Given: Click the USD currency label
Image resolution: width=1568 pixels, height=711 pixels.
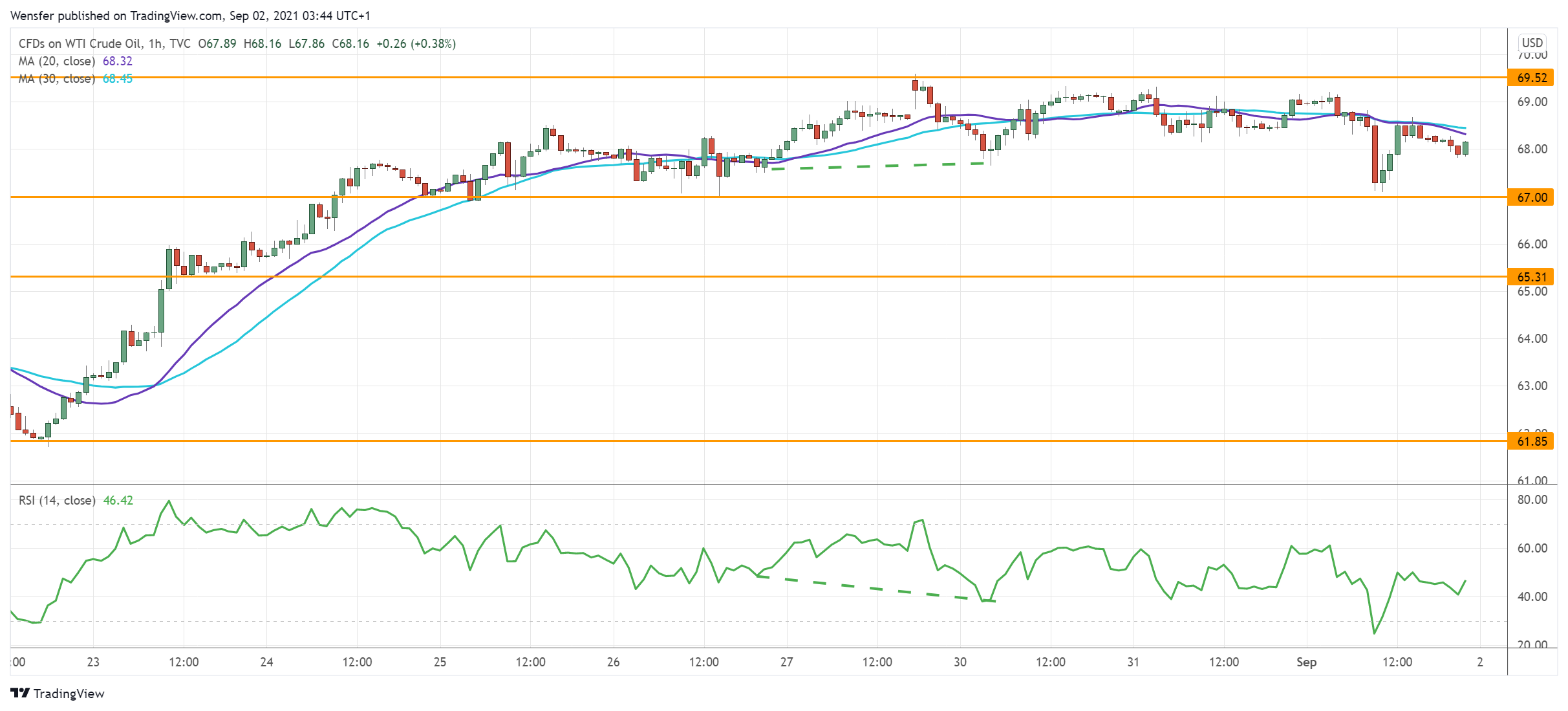Looking at the screenshot, I should point(1532,43).
